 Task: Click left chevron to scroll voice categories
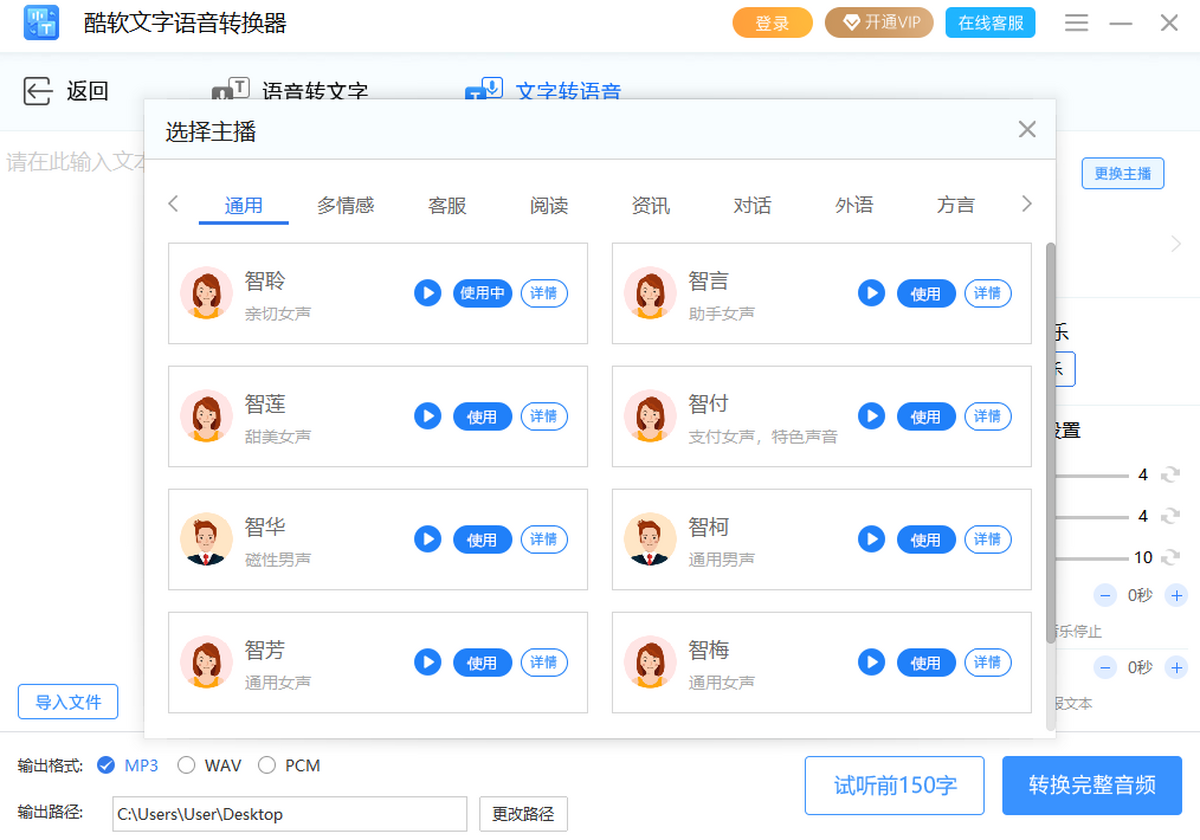[x=172, y=204]
